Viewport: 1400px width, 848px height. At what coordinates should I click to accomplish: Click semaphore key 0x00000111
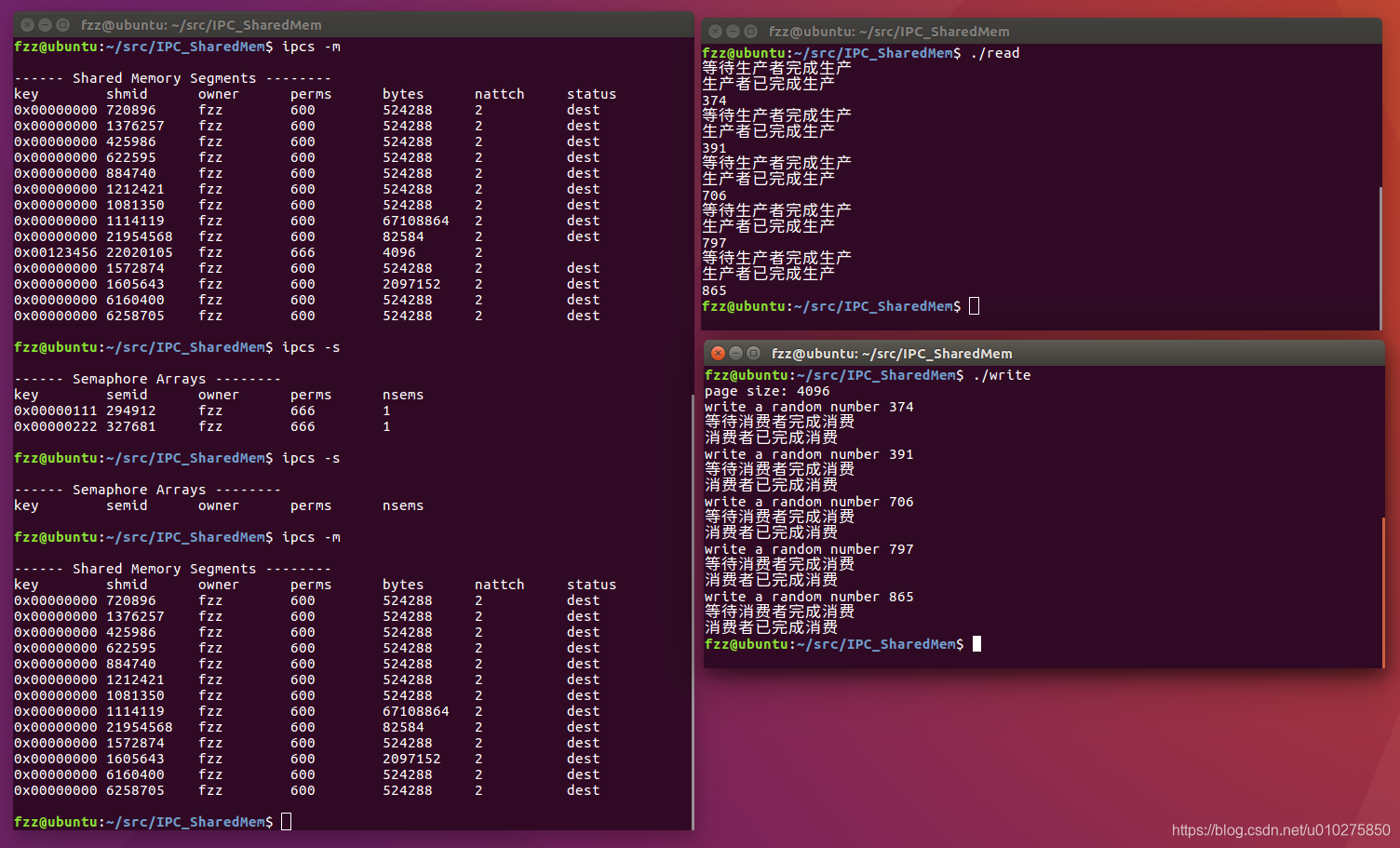point(55,411)
